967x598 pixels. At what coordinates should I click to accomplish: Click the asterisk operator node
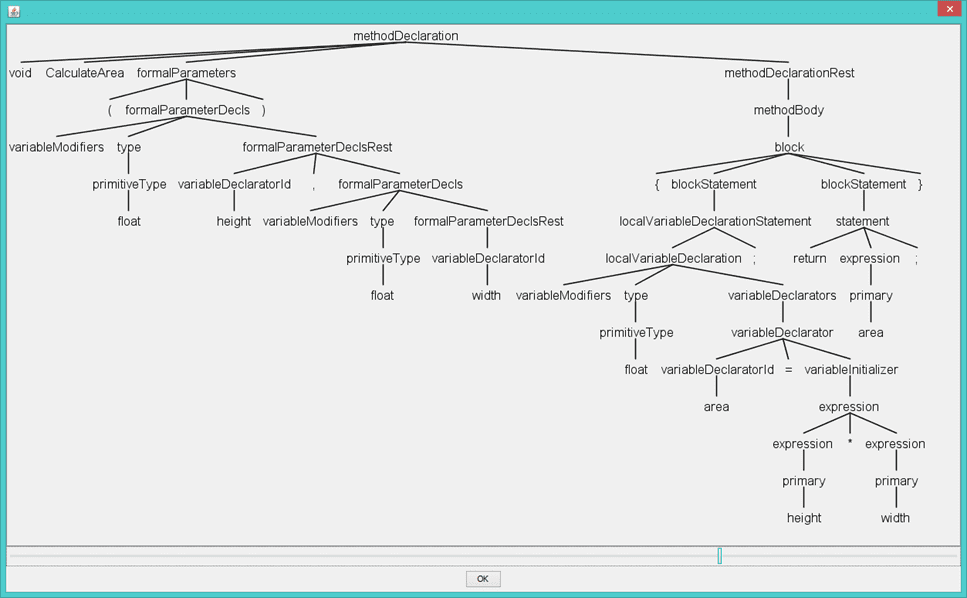pyautogui.click(x=849, y=442)
